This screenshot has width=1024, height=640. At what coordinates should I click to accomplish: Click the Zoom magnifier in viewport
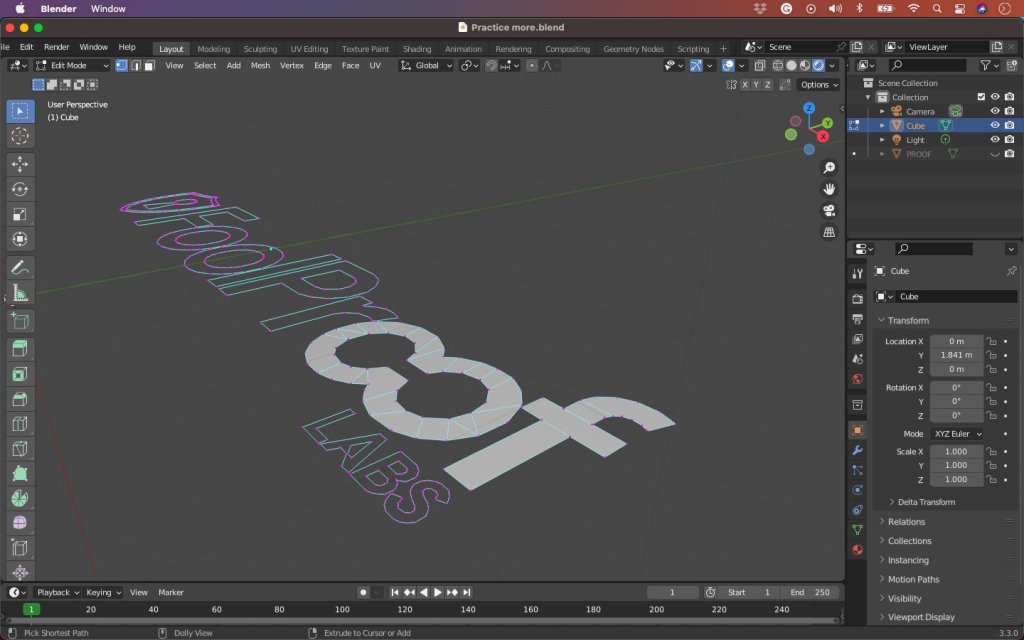(x=829, y=167)
